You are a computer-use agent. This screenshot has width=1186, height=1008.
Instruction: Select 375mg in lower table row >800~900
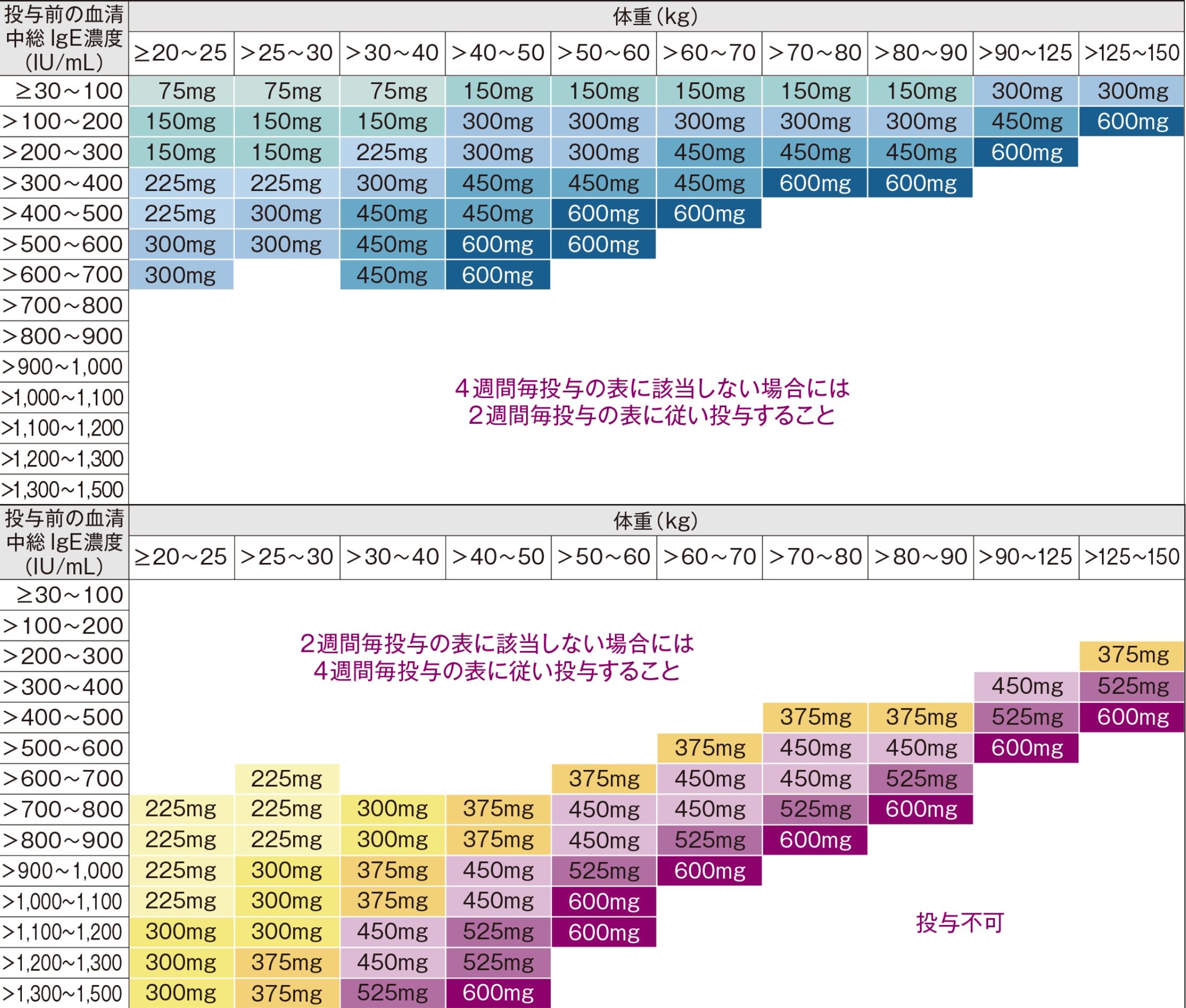click(x=498, y=840)
